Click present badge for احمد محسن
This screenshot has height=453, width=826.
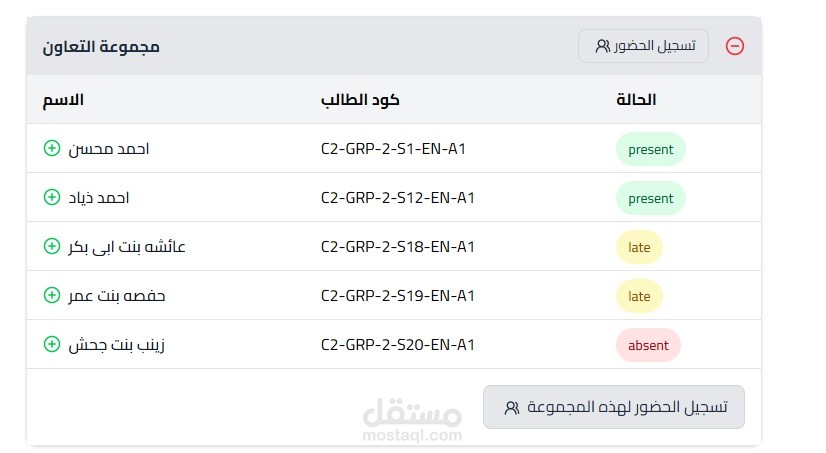pos(651,149)
